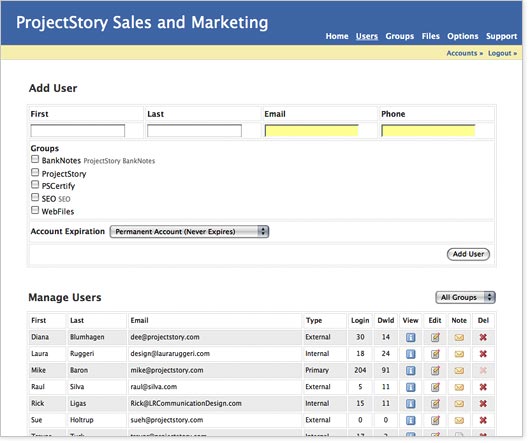Select the SEO group checkbox
Image resolution: width=529 pixels, height=443 pixels.
coord(35,197)
